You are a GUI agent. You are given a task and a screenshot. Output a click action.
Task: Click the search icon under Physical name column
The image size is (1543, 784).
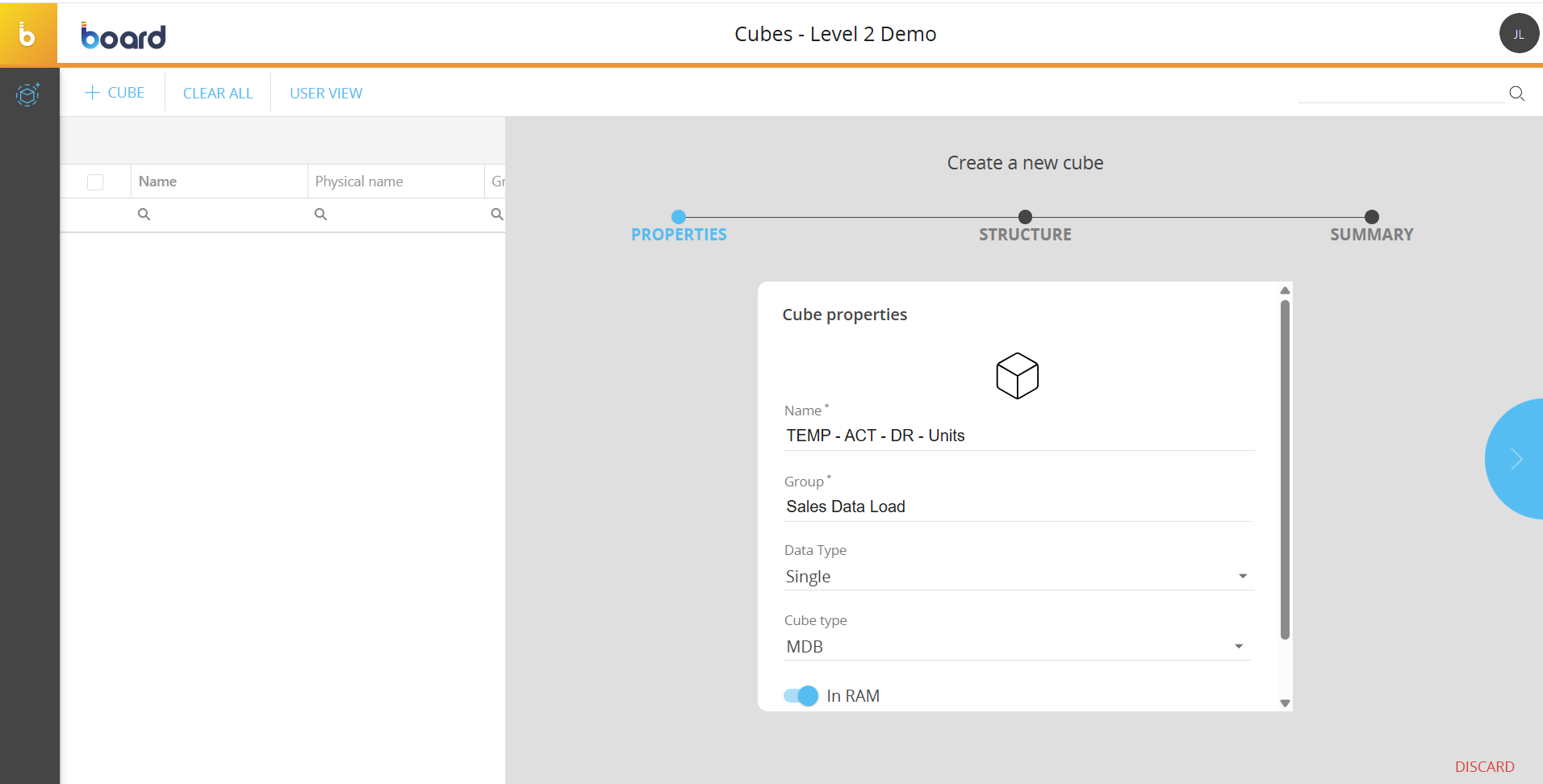[320, 215]
